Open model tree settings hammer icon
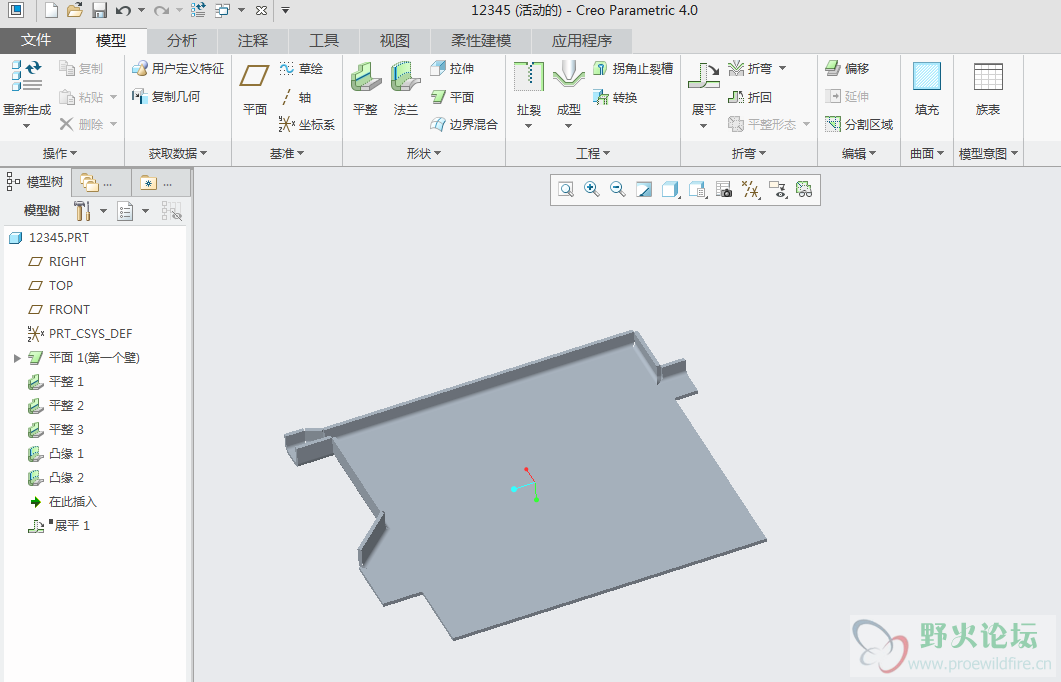The height and width of the screenshot is (682, 1061). pyautogui.click(x=83, y=210)
